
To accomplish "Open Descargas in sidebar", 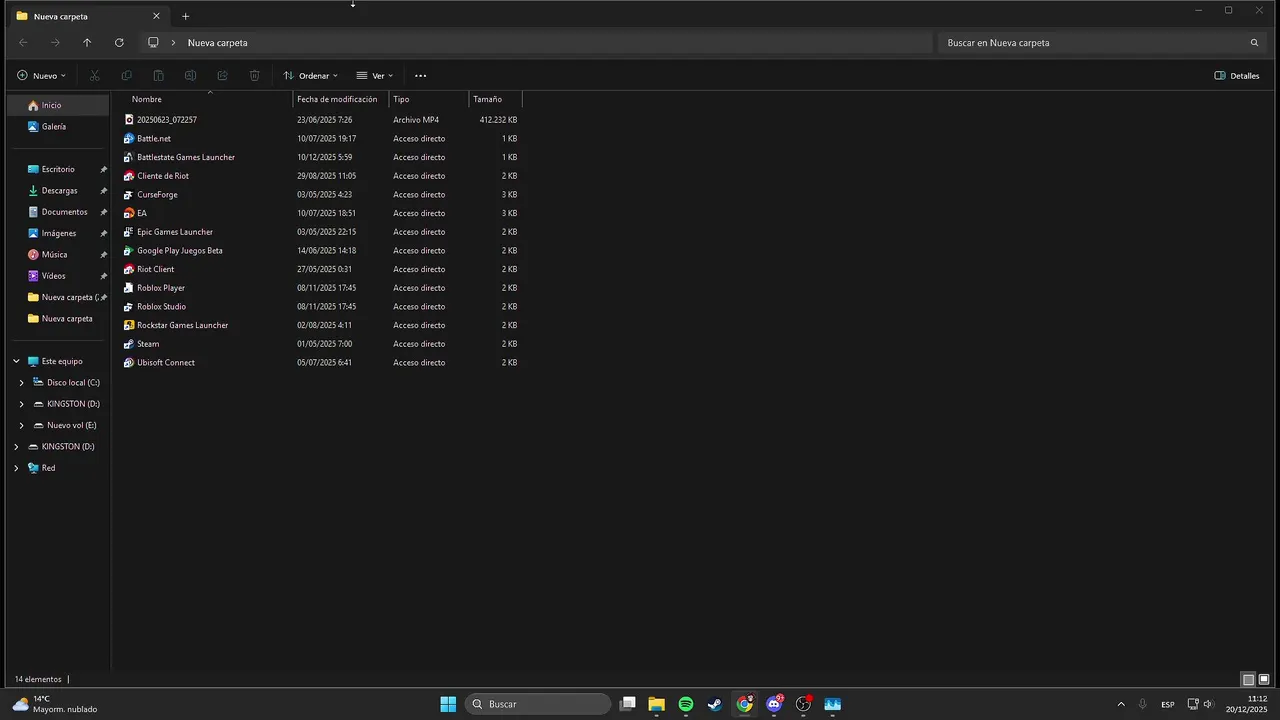I will click(x=58, y=191).
